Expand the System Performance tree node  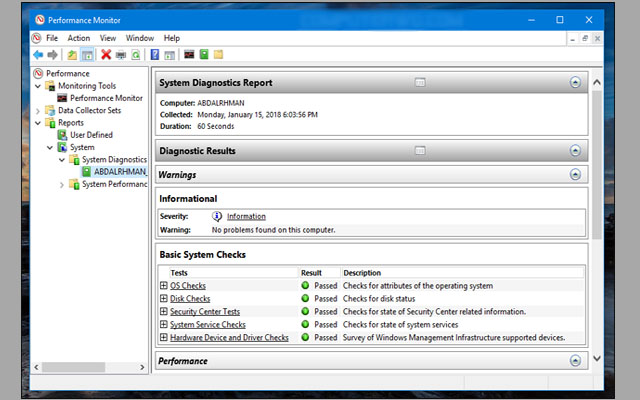click(x=62, y=184)
